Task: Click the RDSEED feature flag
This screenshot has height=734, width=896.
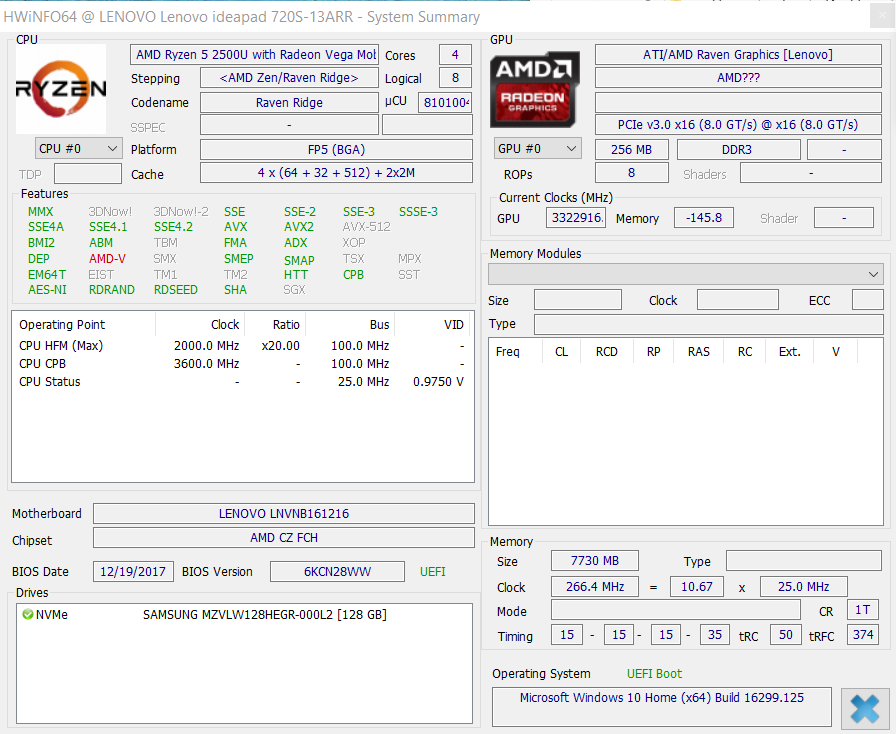Action: pyautogui.click(x=175, y=290)
